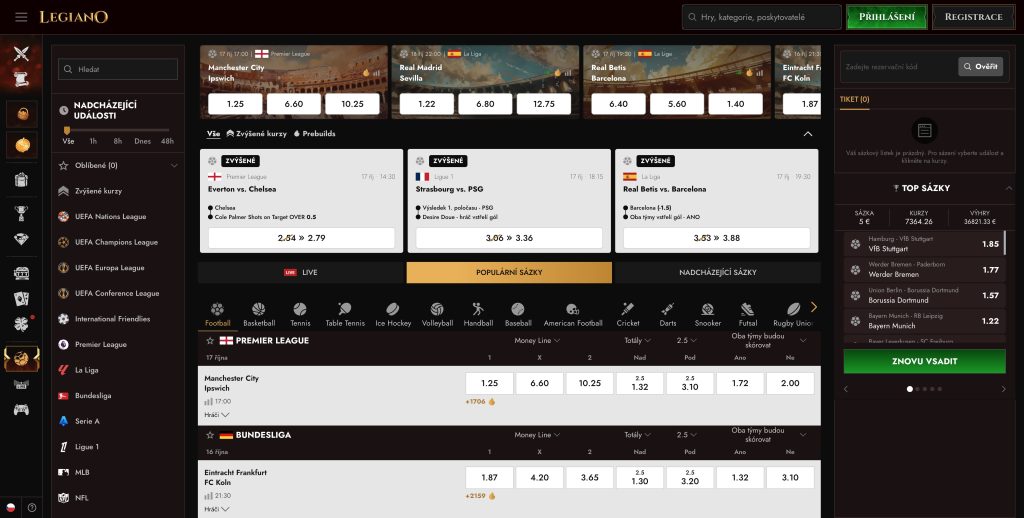1024x518 pixels.
Task: Switch to the LIVE tab
Action: [x=302, y=272]
